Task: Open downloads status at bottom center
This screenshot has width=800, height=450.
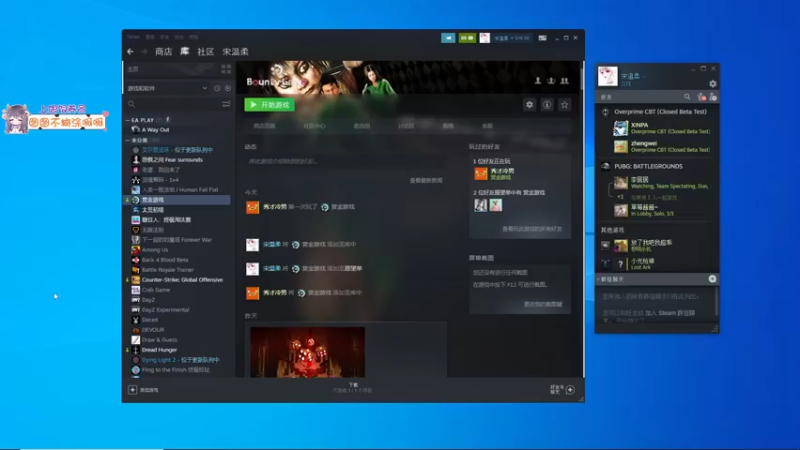Action: point(353,388)
